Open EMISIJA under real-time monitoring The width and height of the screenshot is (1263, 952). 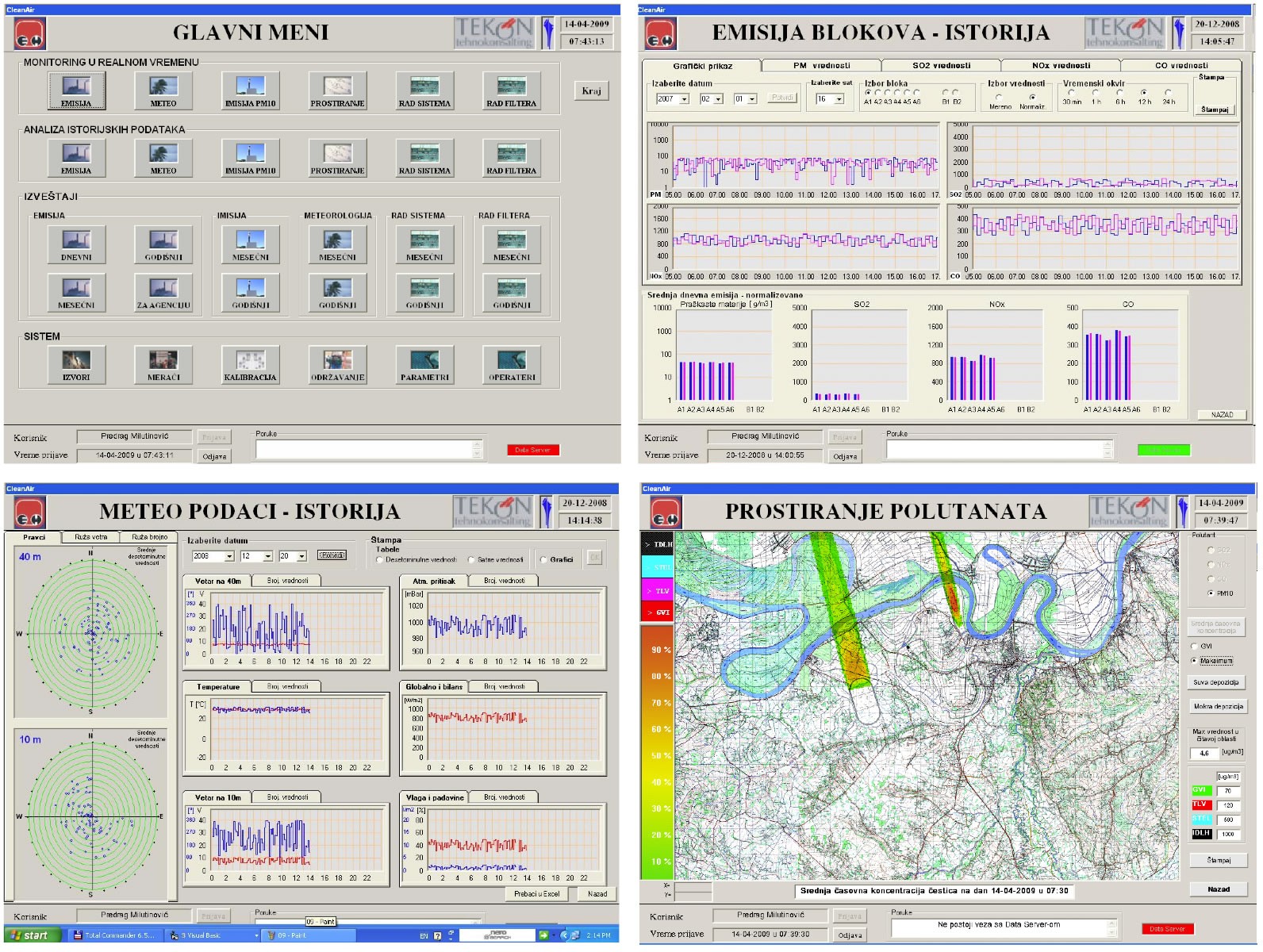(x=76, y=90)
